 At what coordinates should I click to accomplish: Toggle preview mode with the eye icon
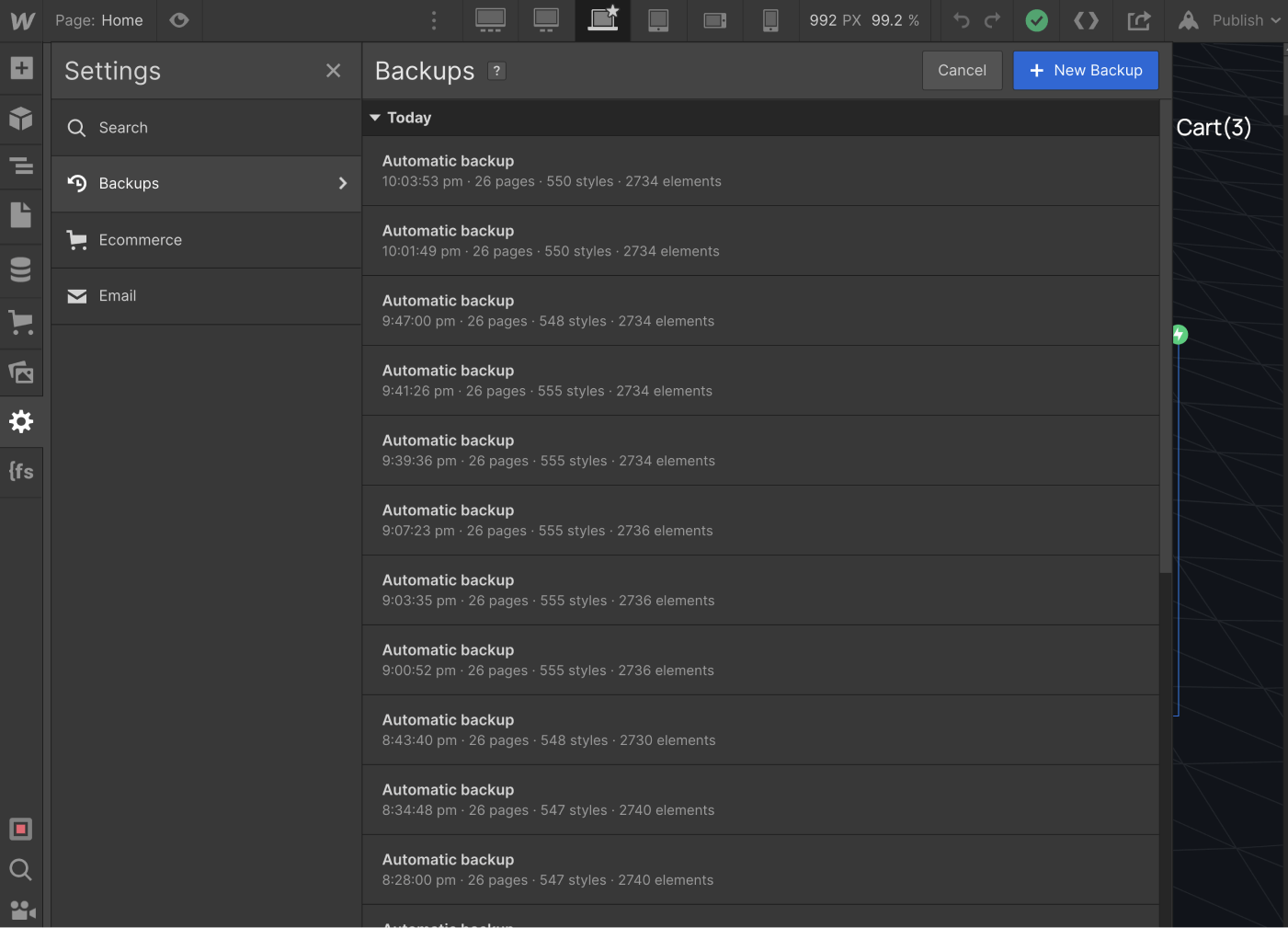click(x=179, y=20)
